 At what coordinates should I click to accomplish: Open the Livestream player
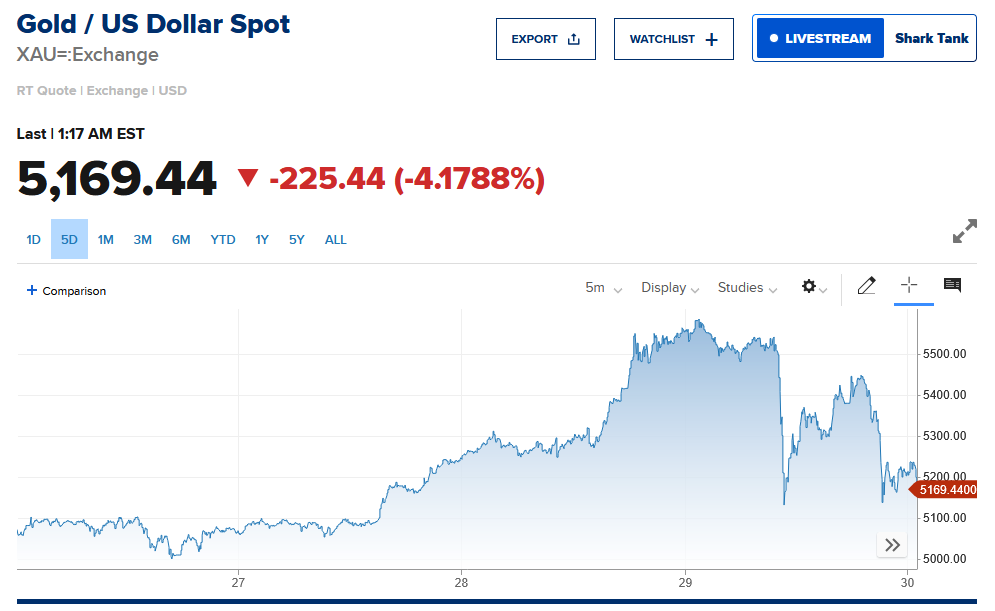pos(820,39)
